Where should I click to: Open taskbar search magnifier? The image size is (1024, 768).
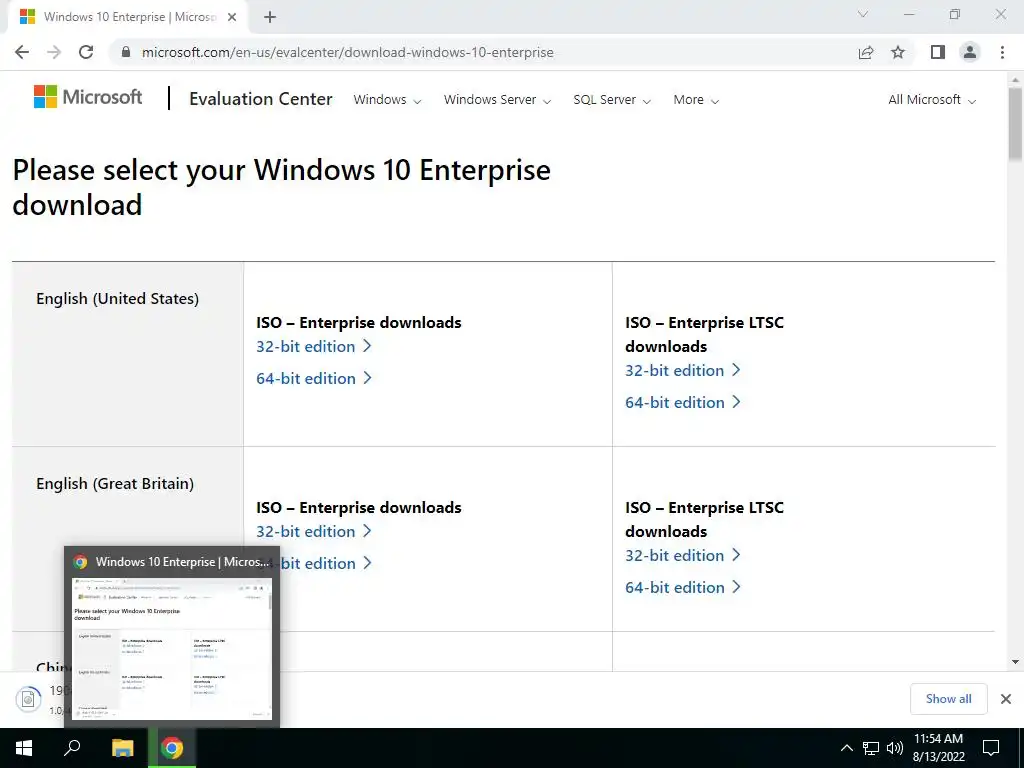click(x=72, y=748)
